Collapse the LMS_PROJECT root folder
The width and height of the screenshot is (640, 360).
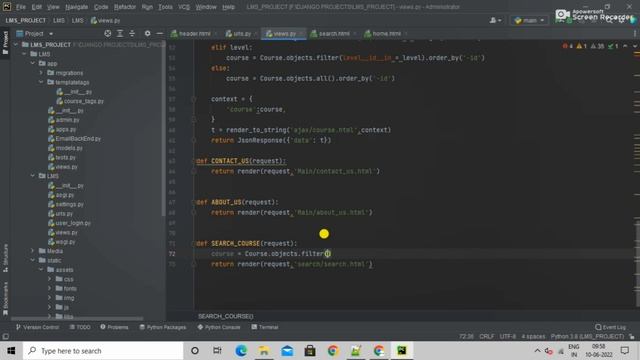pos(16,44)
